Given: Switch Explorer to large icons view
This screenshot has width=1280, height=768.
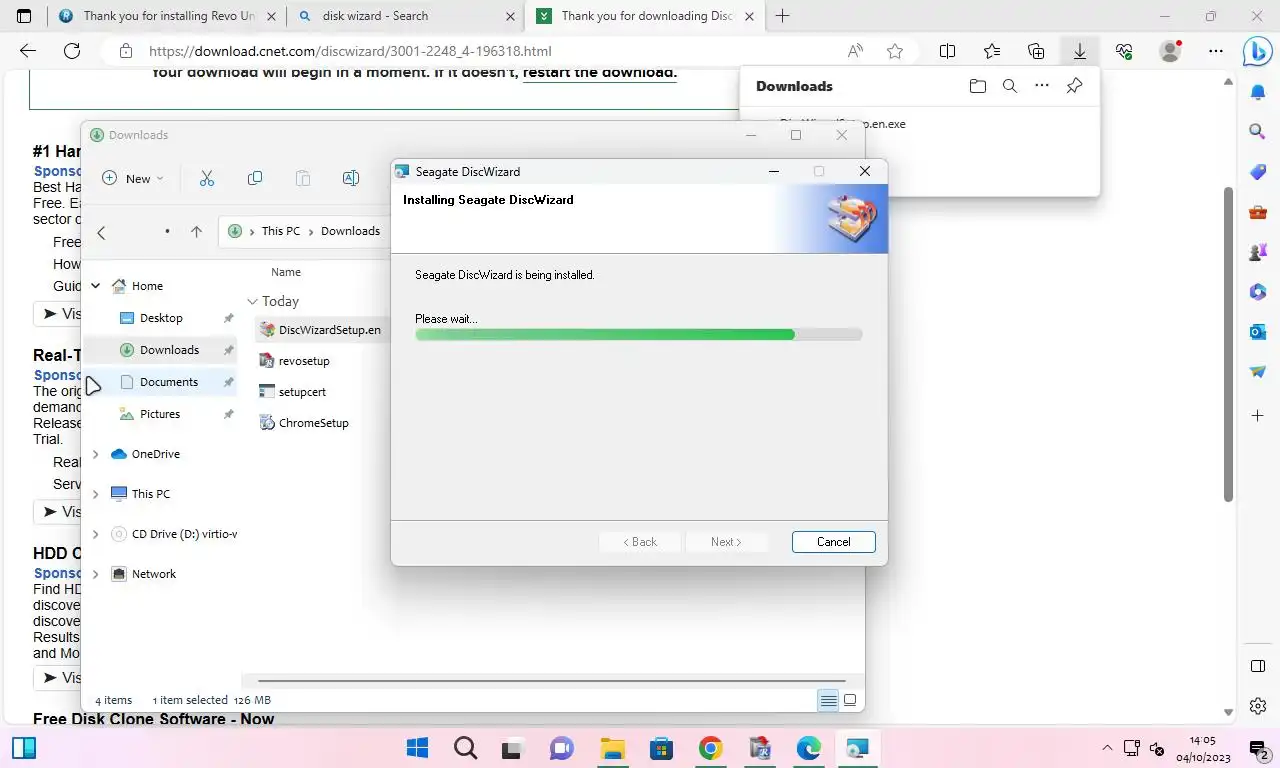Looking at the screenshot, I should pyautogui.click(x=850, y=701).
